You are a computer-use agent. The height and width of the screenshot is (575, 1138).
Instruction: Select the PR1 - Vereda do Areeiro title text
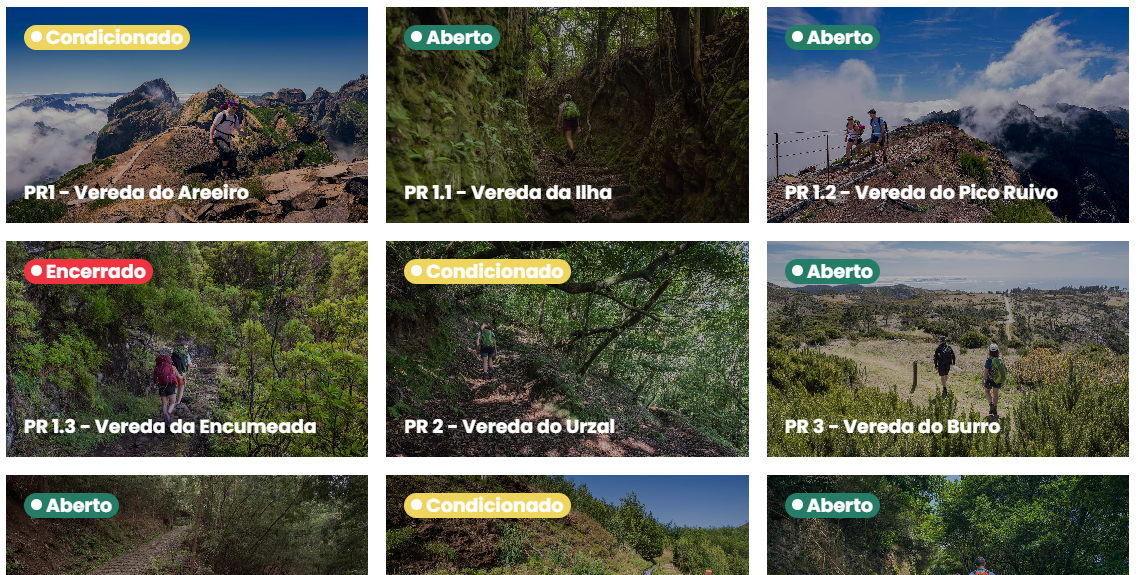[x=136, y=192]
